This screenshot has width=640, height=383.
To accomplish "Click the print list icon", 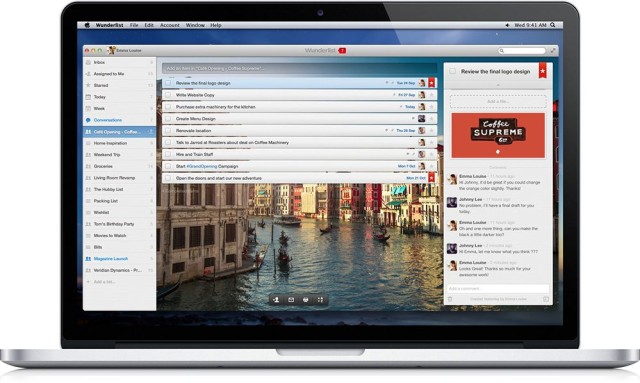I will pos(305,300).
